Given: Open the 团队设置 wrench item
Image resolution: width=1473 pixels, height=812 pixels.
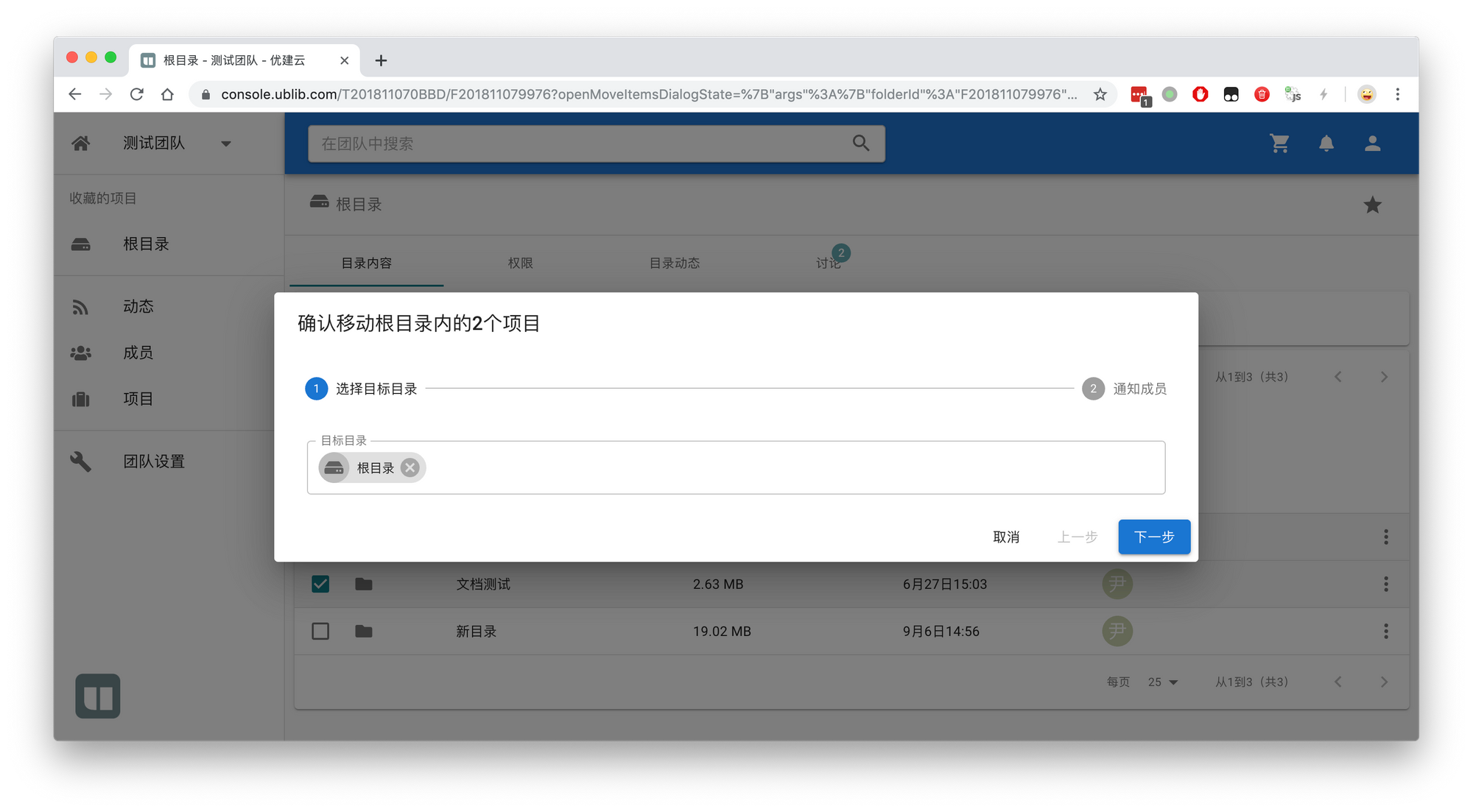Looking at the screenshot, I should 153,462.
